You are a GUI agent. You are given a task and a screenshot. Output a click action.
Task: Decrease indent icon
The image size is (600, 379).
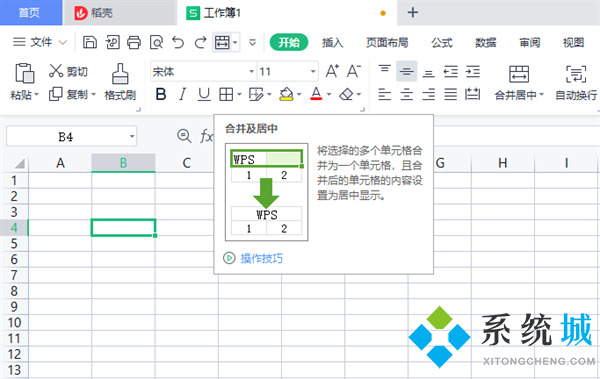click(x=451, y=72)
